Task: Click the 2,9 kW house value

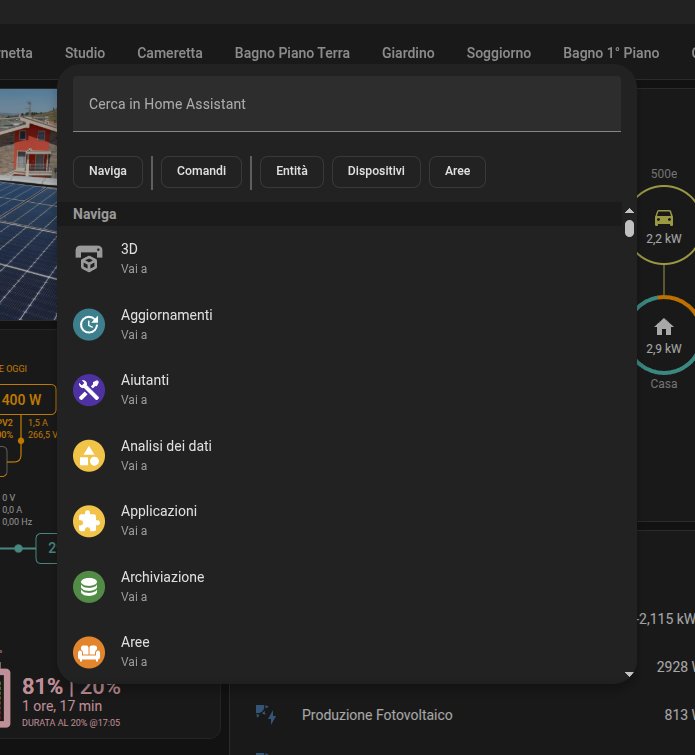Action: [x=664, y=349]
